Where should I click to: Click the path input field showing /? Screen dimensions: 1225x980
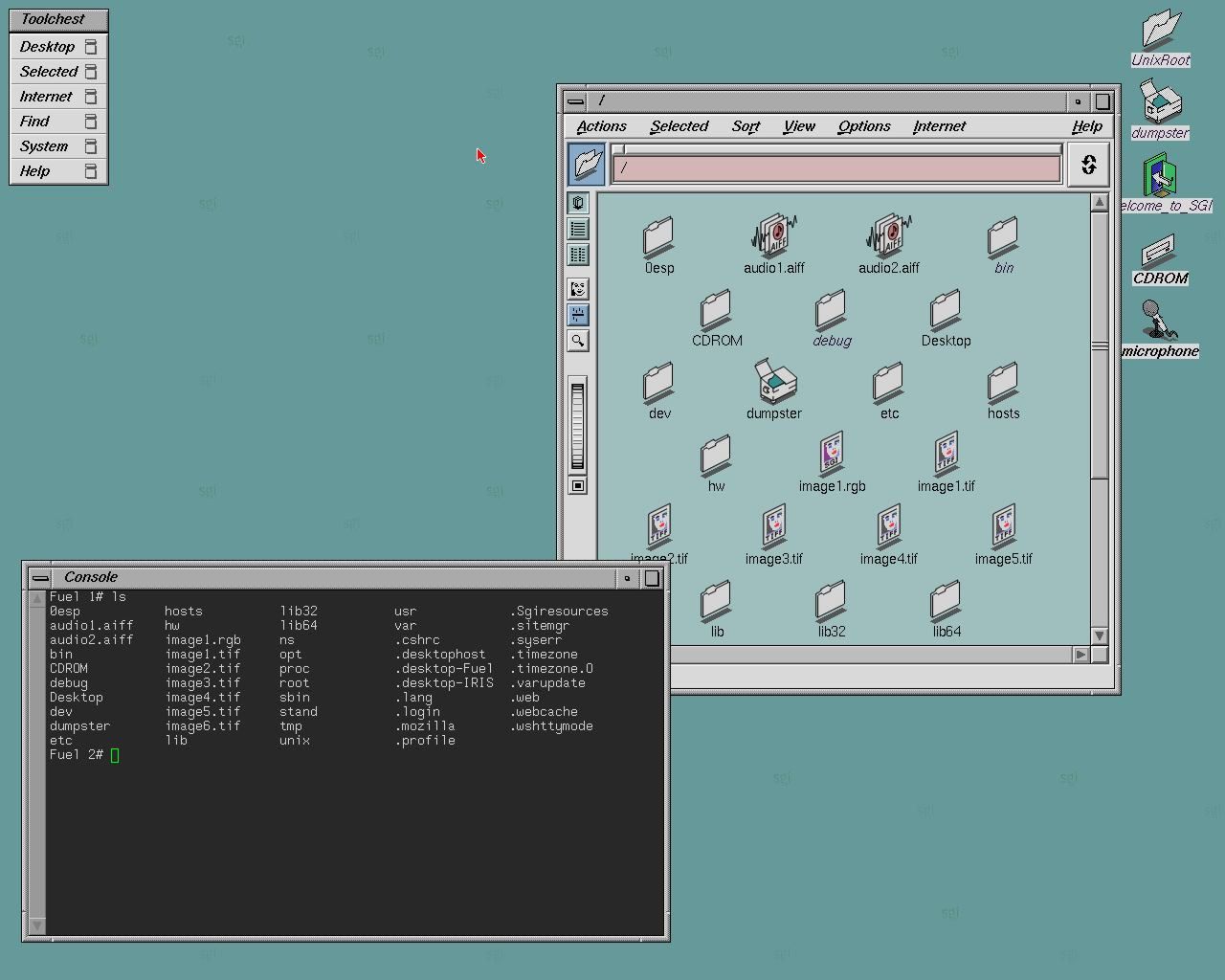coord(836,168)
